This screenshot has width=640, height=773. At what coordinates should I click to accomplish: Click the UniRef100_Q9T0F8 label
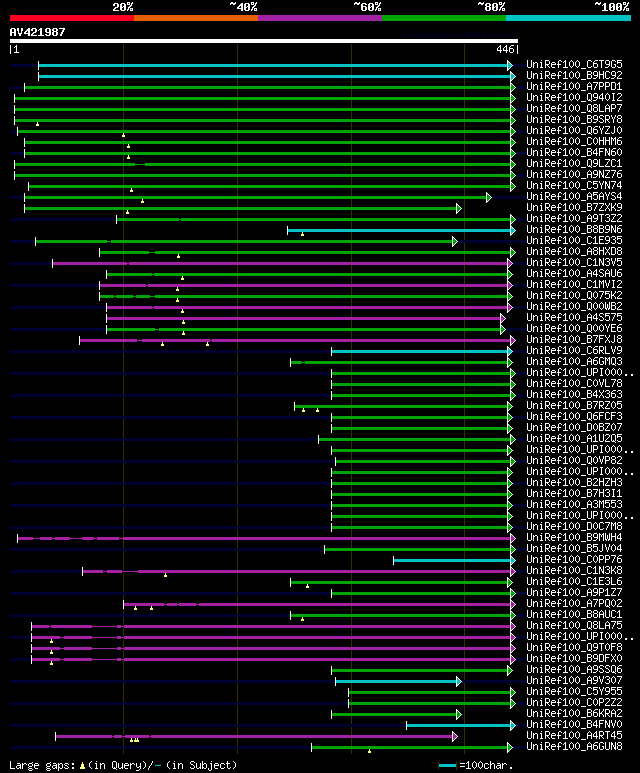(x=574, y=647)
